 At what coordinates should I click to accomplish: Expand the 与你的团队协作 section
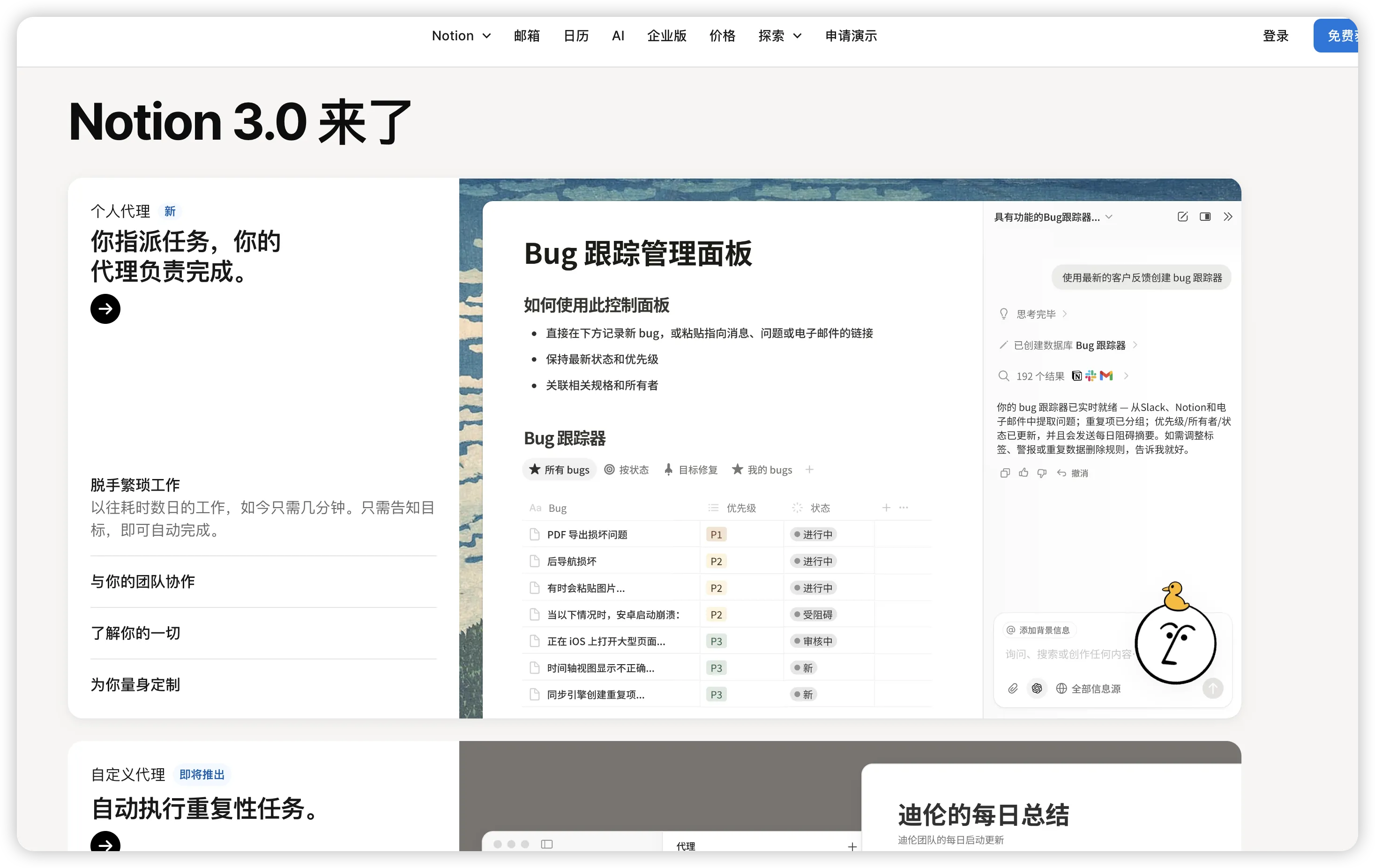point(143,581)
